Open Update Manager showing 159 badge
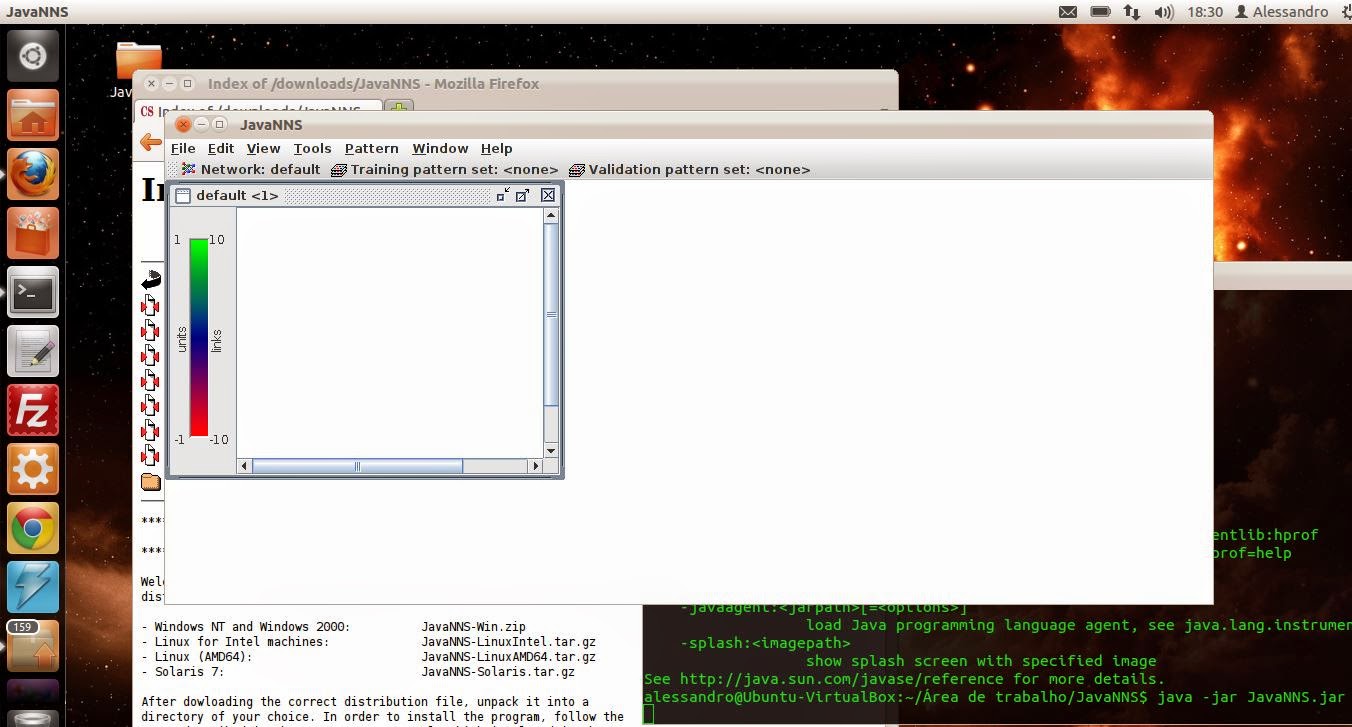This screenshot has width=1352, height=727. 33,647
